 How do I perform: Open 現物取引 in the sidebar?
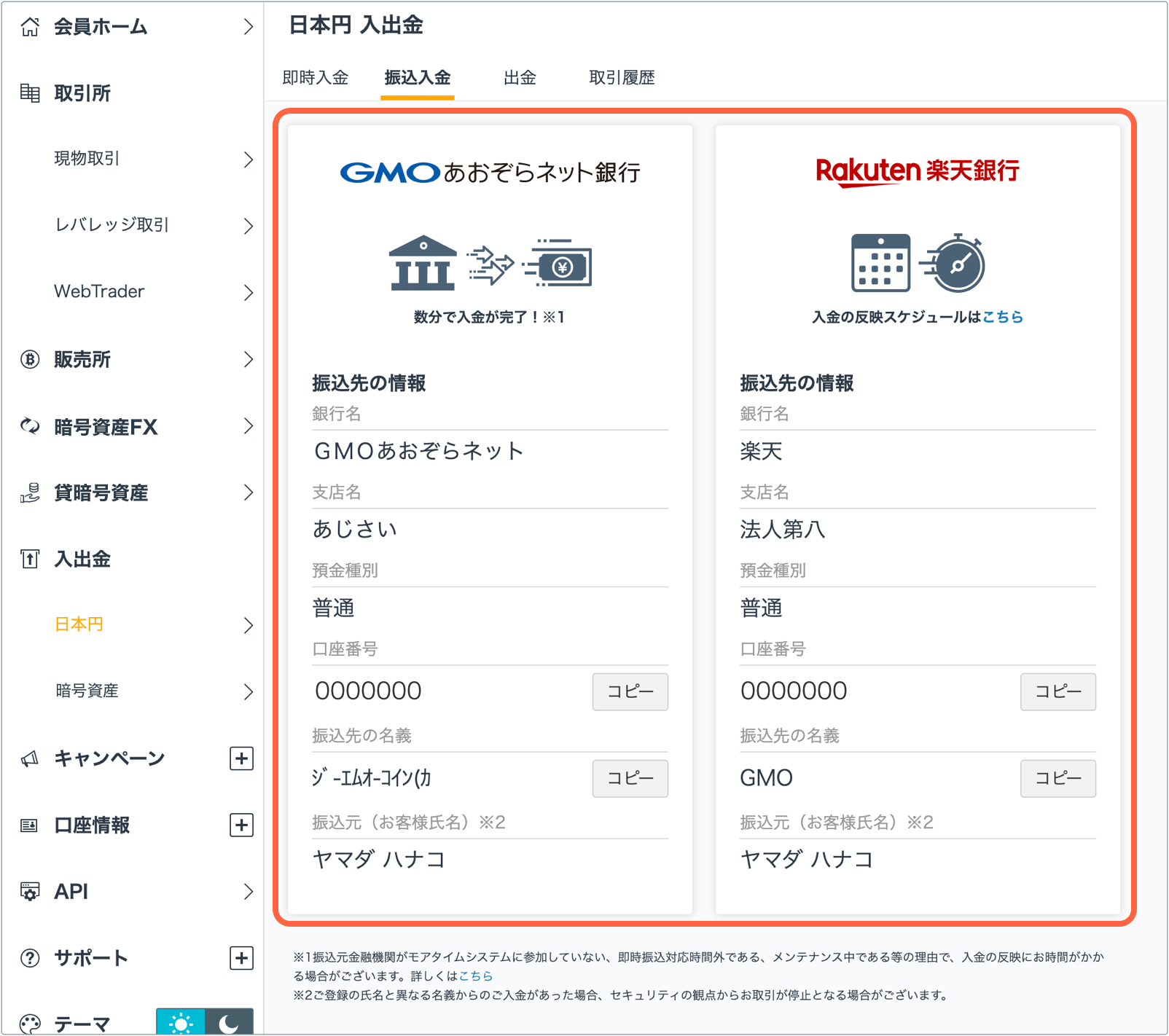(87, 159)
